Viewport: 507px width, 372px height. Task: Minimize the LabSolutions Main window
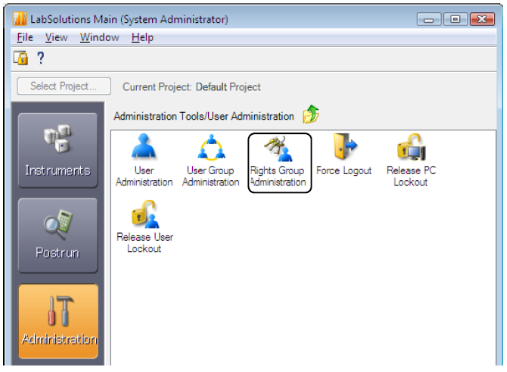click(429, 19)
